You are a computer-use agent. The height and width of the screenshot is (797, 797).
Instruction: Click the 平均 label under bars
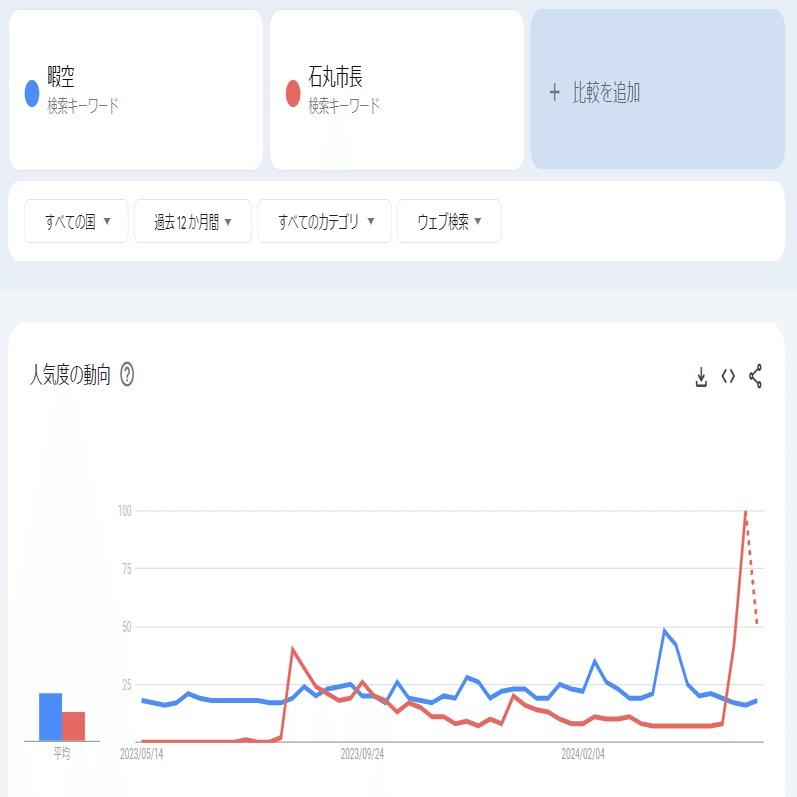point(62,753)
